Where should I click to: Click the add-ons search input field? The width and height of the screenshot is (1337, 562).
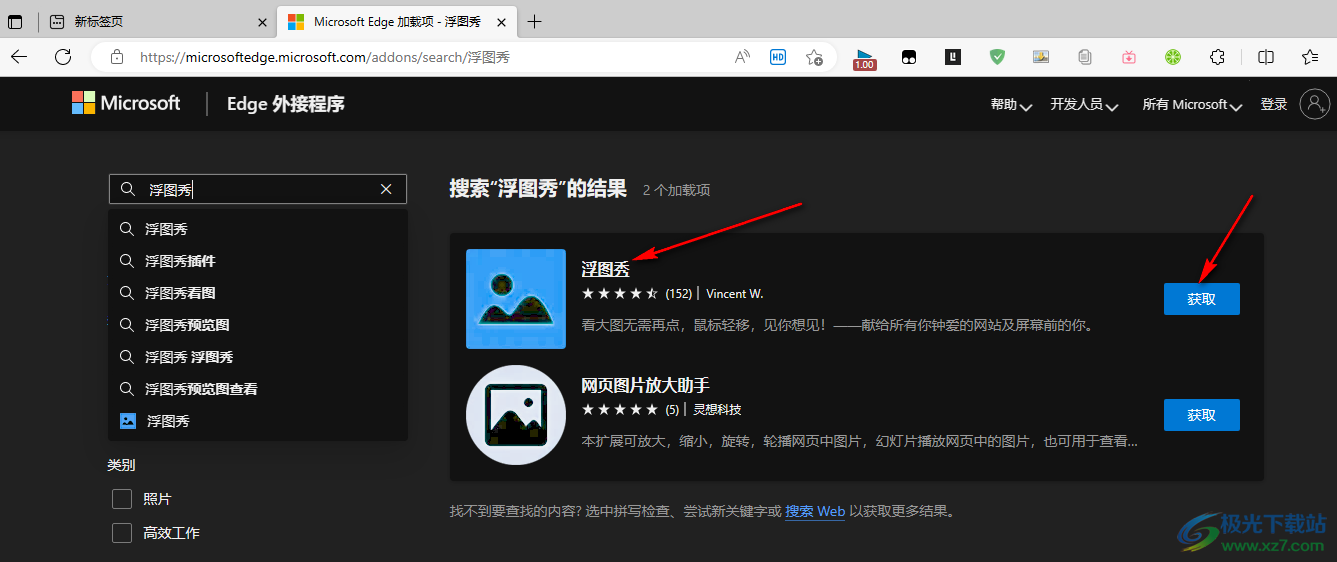point(258,189)
